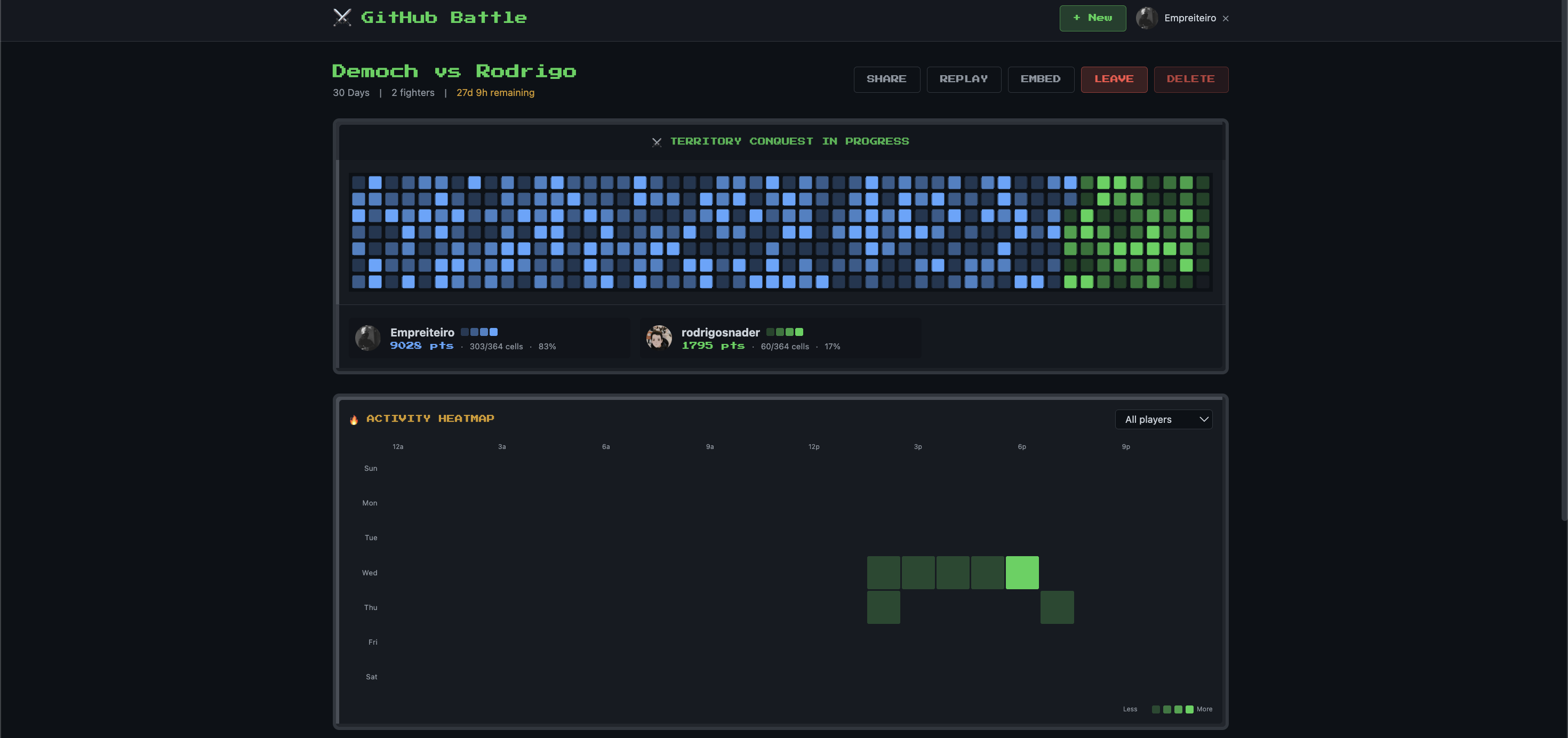Viewport: 1568px width, 738px height.
Task: Leave the current battle
Action: click(1114, 79)
